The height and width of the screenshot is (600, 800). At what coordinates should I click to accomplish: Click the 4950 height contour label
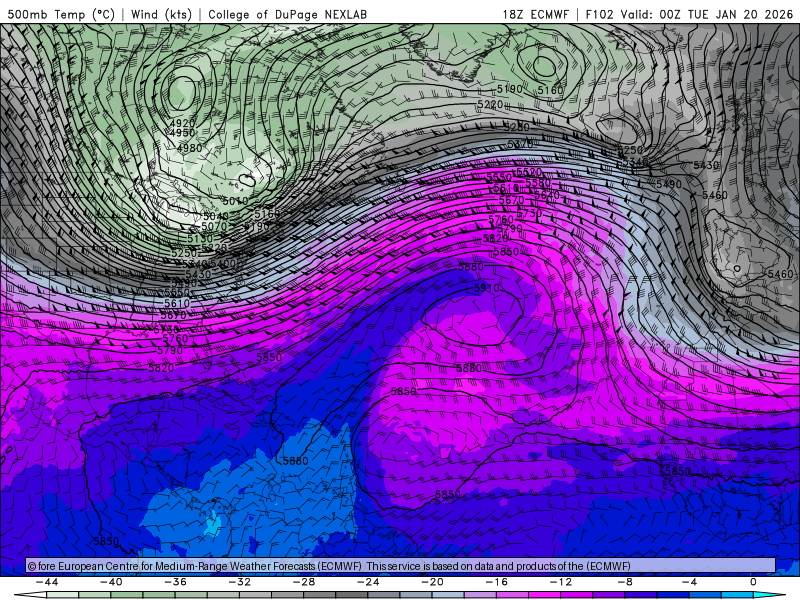click(182, 133)
